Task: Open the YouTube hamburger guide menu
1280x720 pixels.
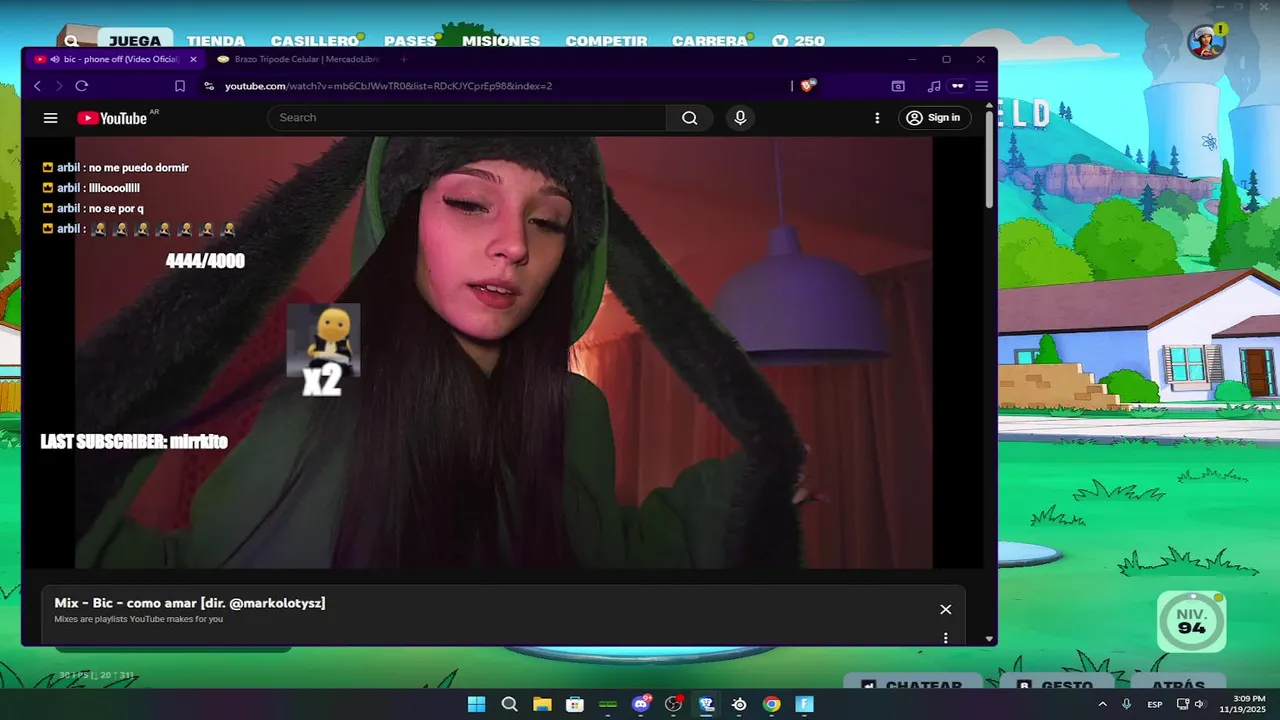Action: [x=50, y=118]
